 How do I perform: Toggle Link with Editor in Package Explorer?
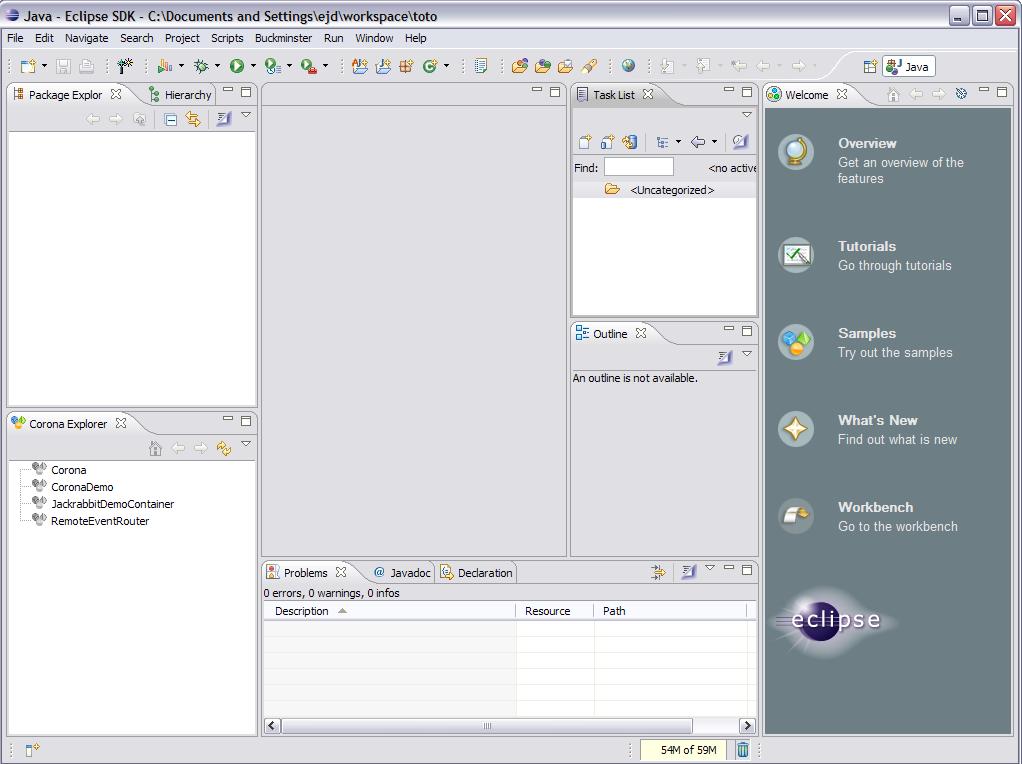(193, 119)
